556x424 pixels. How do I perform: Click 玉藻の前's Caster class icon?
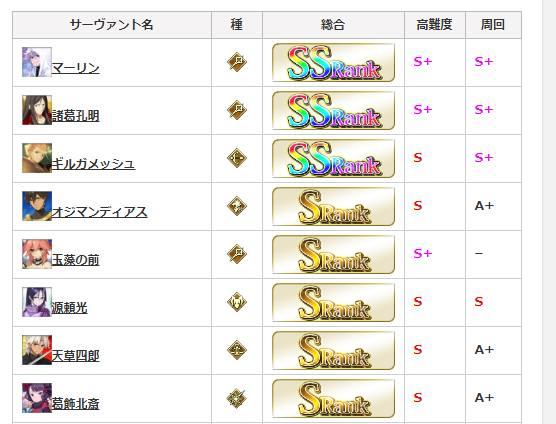click(237, 254)
